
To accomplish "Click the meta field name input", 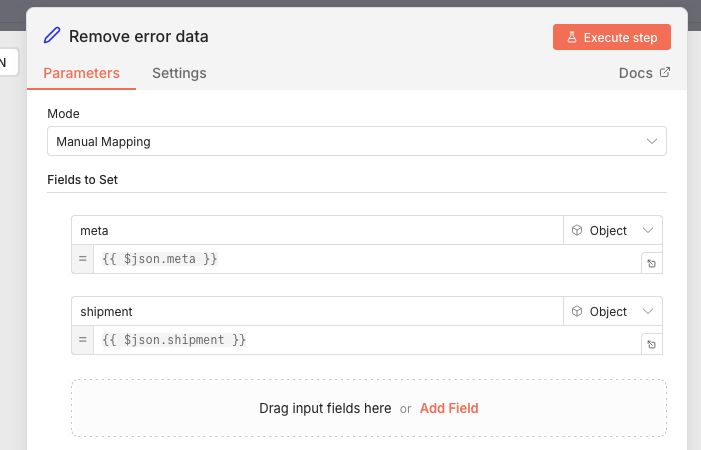I will 317,230.
